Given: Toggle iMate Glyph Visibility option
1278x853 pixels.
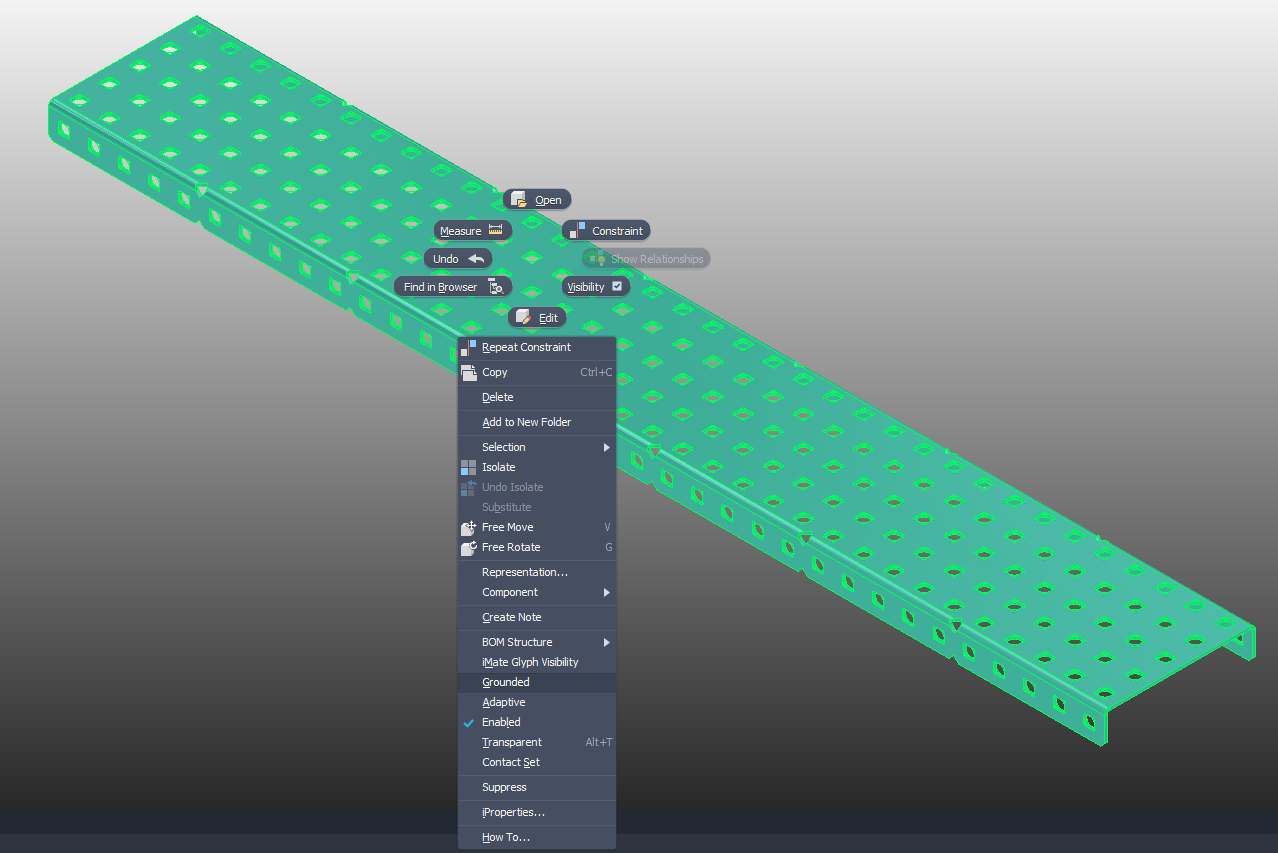Looking at the screenshot, I should 537,662.
